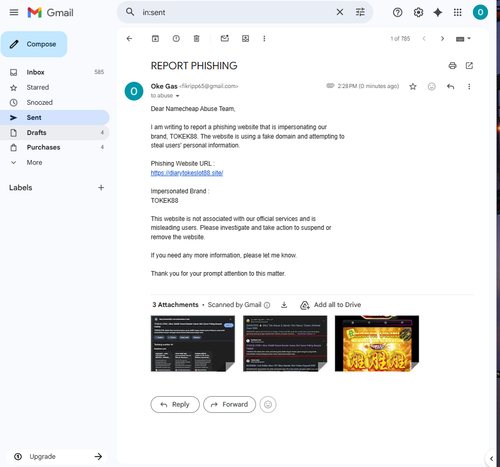Screen dimensions: 500x467
Task: Open the Inbox folder
Action: (x=55, y=72)
